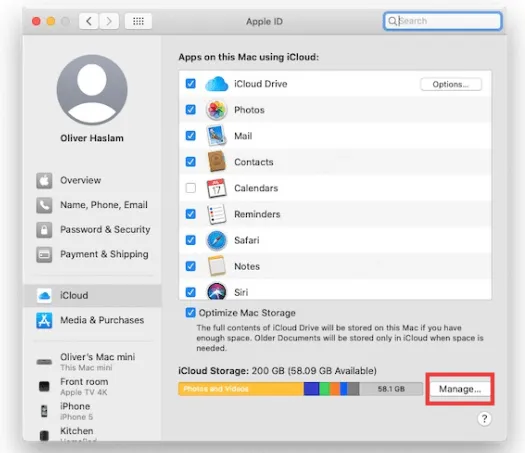Click the iCloud Storage 200 GB label
Viewport: 525px width, 453px height.
pos(277,371)
